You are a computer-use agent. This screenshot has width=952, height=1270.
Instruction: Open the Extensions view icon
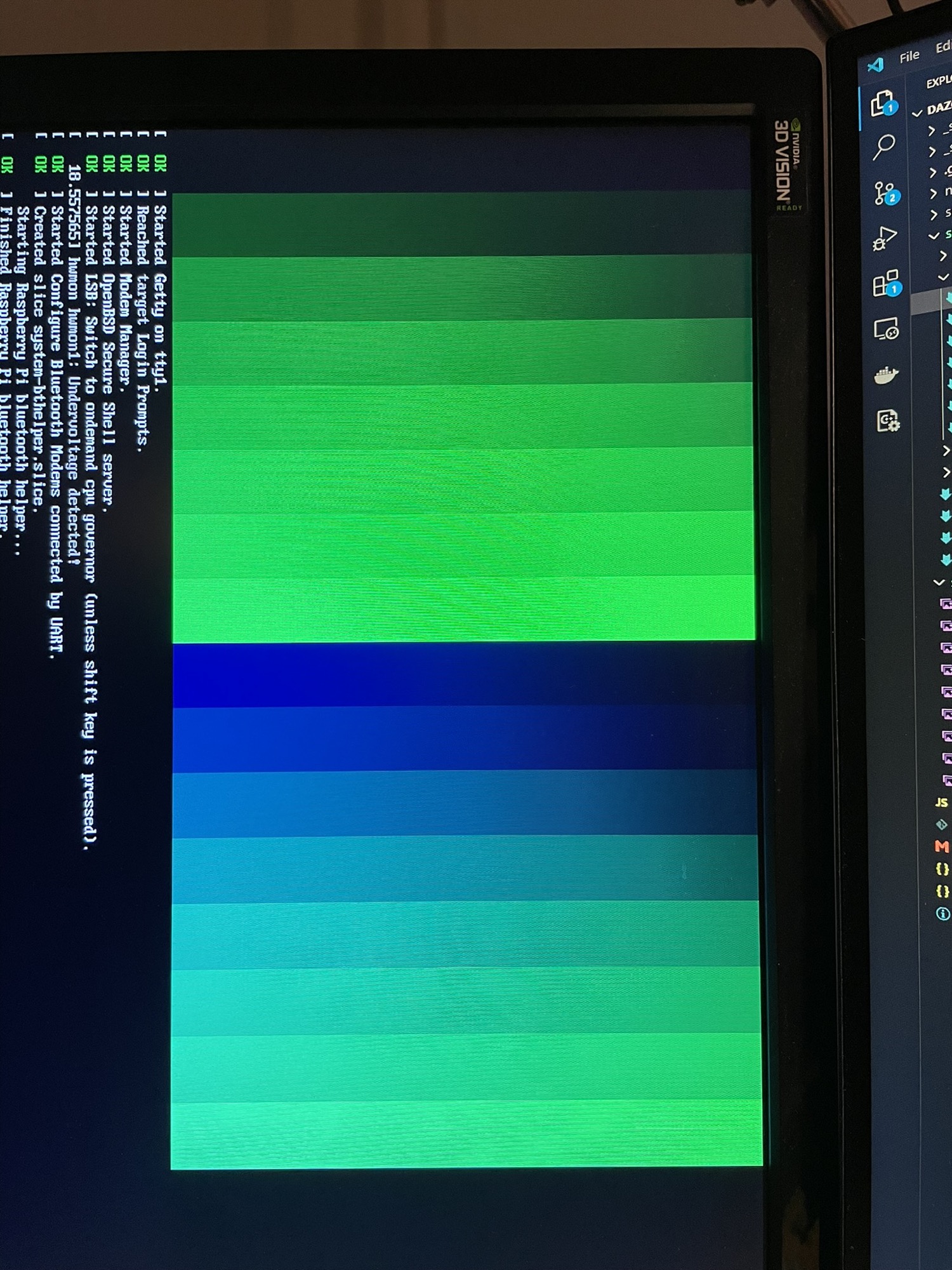pos(886,283)
